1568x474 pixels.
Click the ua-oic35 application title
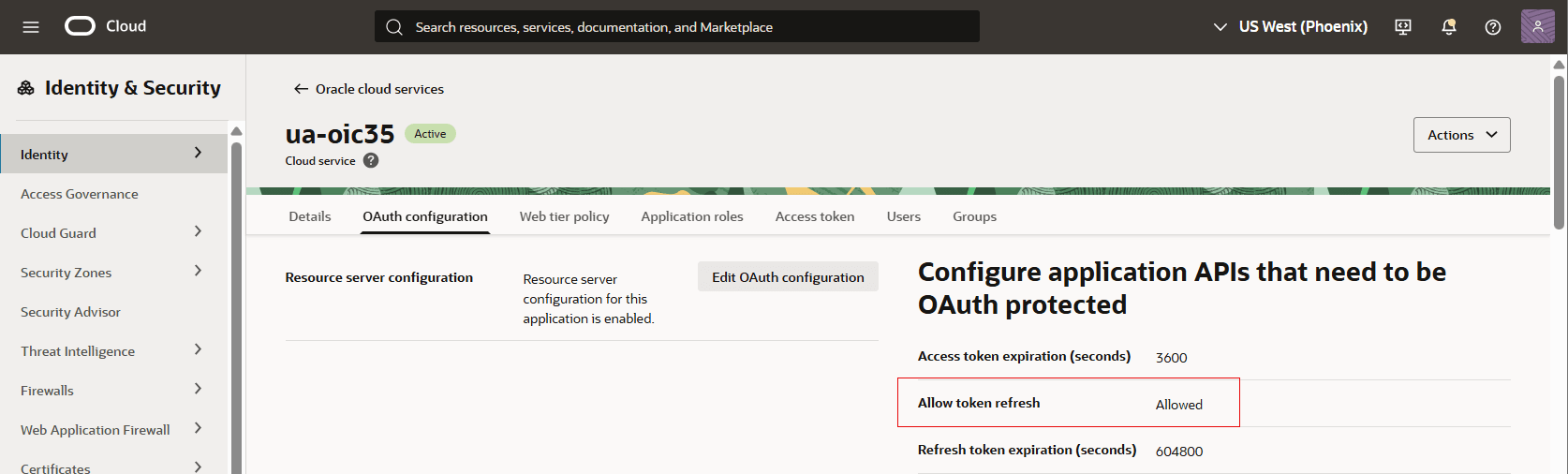tap(340, 134)
